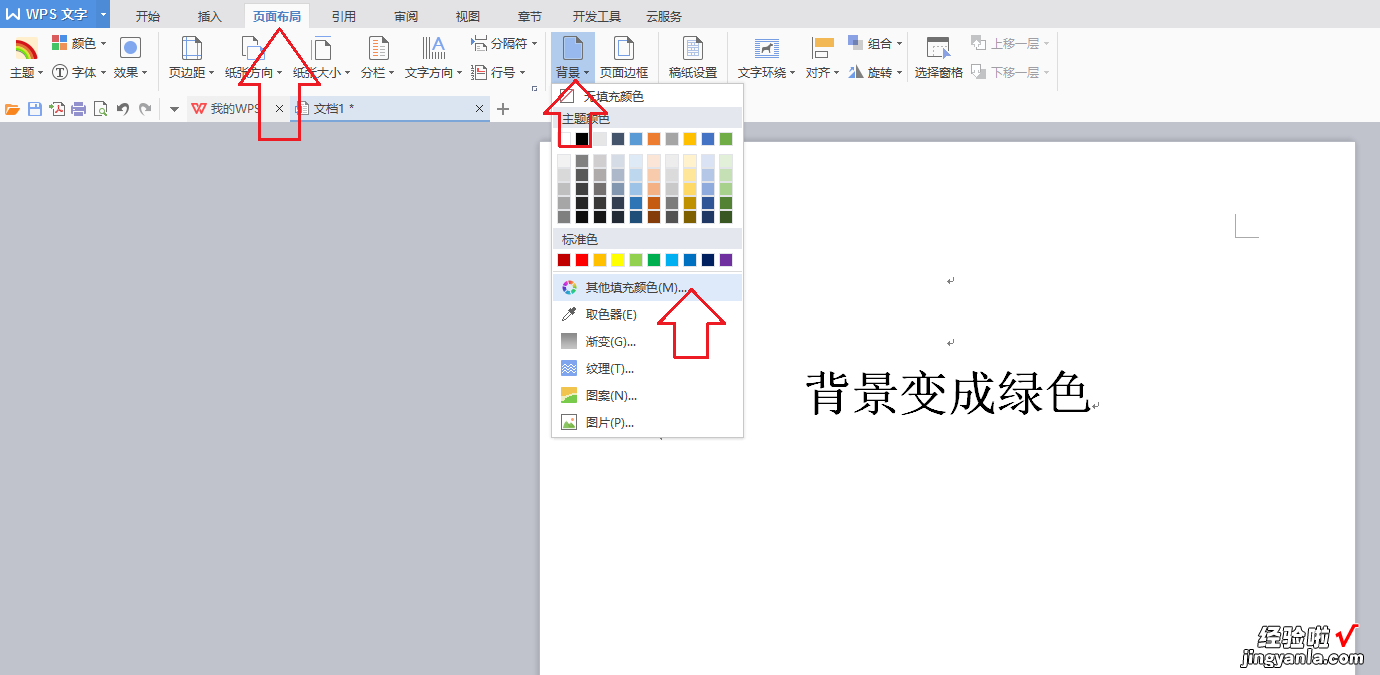Image resolution: width=1380 pixels, height=675 pixels.
Task: Click the Bring Forward (上移一层) button
Action: point(1009,44)
